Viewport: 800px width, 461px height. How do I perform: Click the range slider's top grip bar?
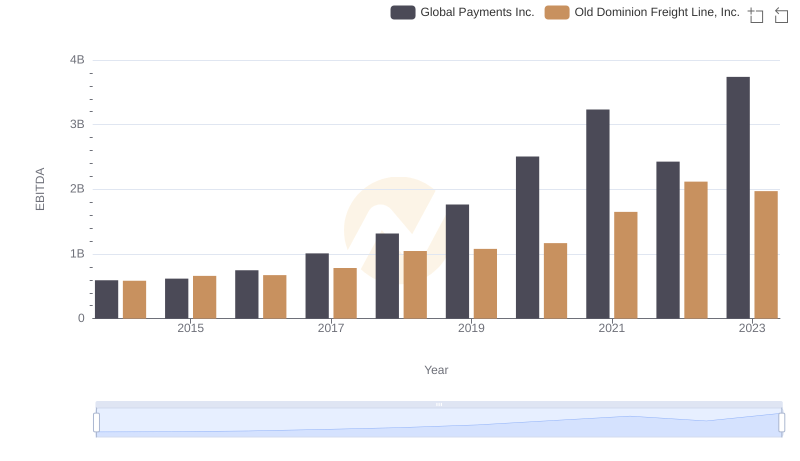439,404
